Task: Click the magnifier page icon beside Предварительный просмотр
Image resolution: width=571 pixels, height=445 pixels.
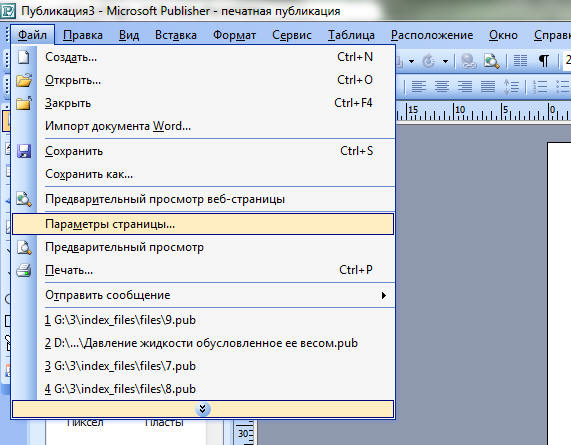Action: coord(24,248)
